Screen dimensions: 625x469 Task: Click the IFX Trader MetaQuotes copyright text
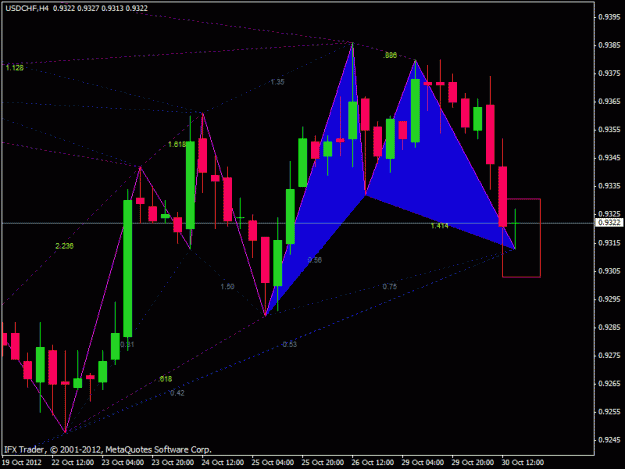(108, 449)
